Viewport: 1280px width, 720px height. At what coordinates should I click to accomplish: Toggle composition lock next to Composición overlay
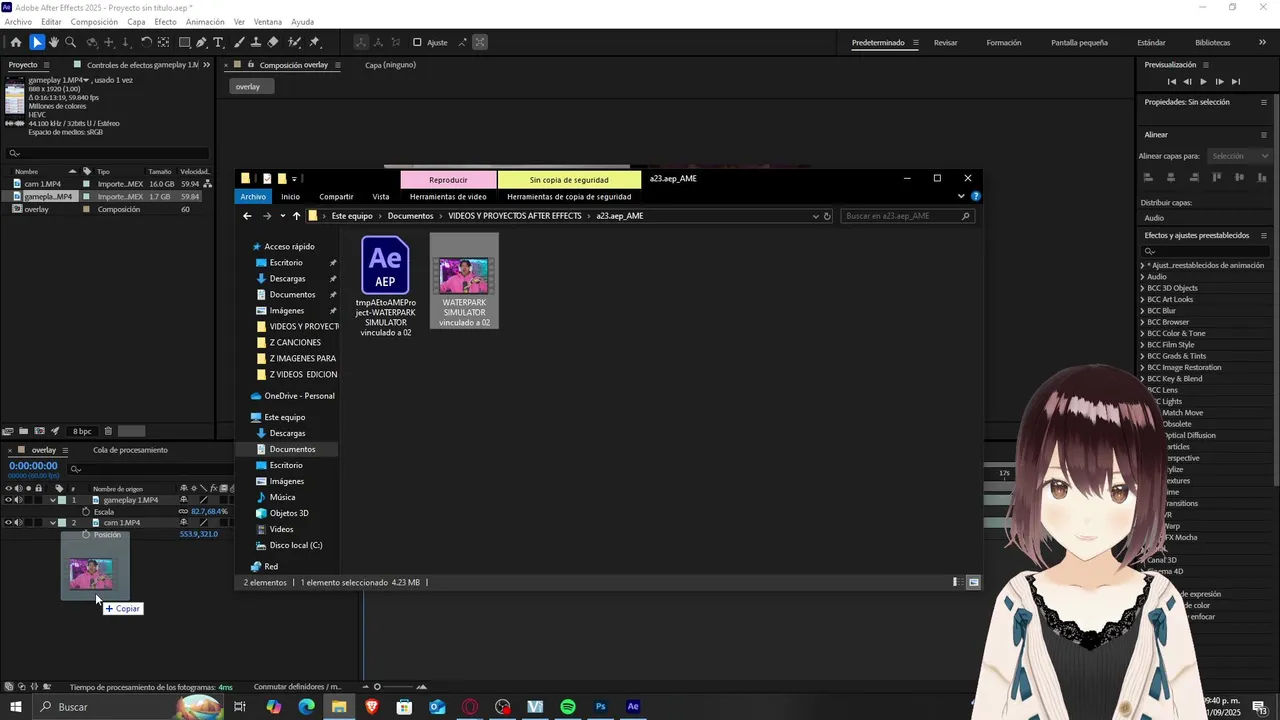pos(252,65)
